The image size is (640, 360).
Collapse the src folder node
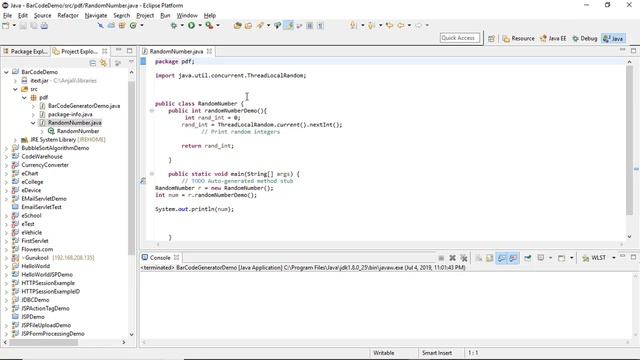pyautogui.click(x=15, y=89)
